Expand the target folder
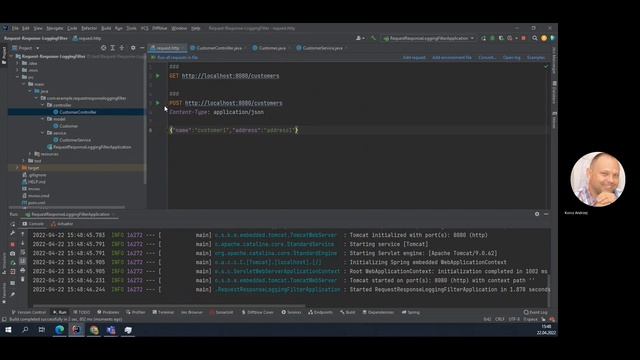This screenshot has width=640, height=360. click(18, 168)
